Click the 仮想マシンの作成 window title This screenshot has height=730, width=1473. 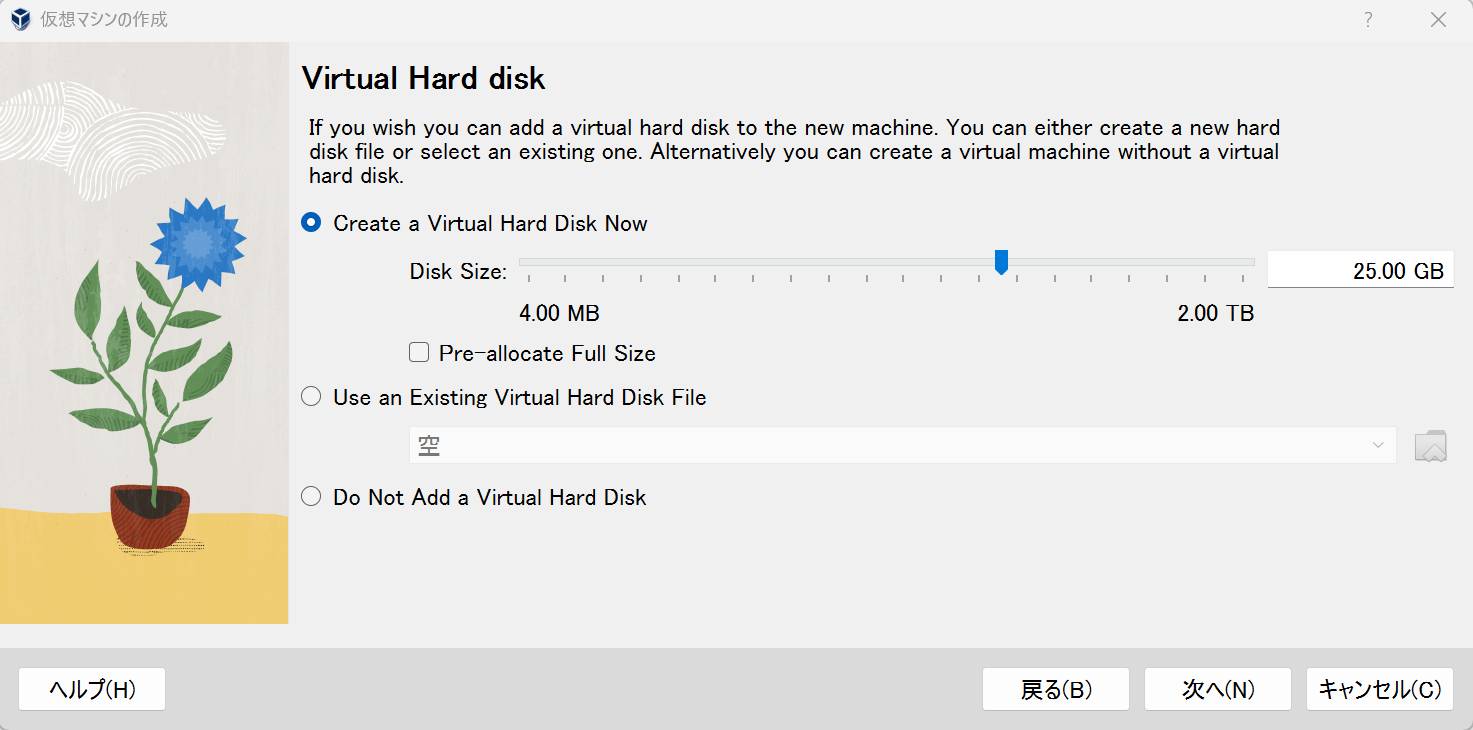(x=104, y=20)
